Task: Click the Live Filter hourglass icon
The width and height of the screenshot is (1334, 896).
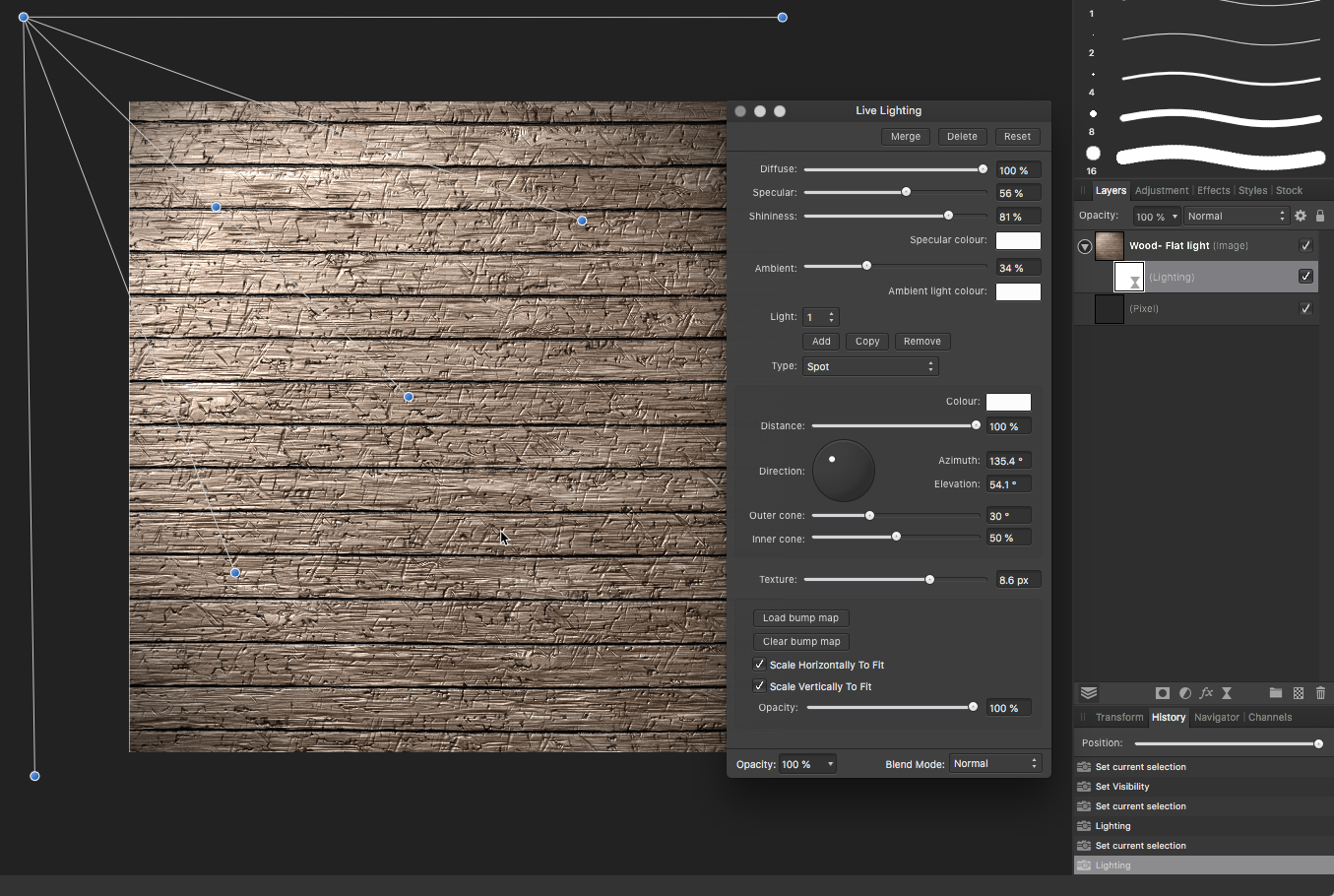Action: click(x=1227, y=693)
